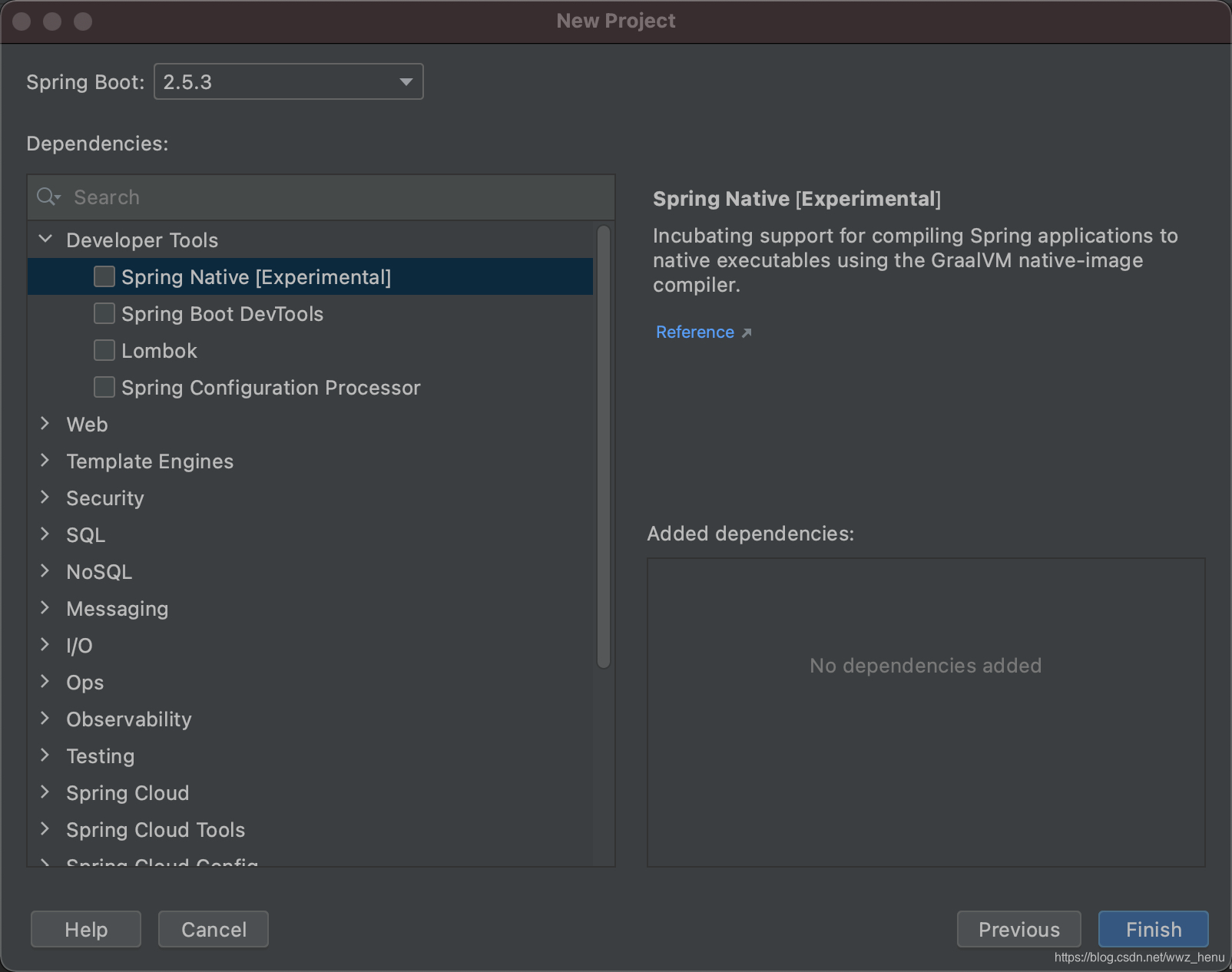The height and width of the screenshot is (972, 1232).
Task: Expand the SQL category
Action: [45, 534]
